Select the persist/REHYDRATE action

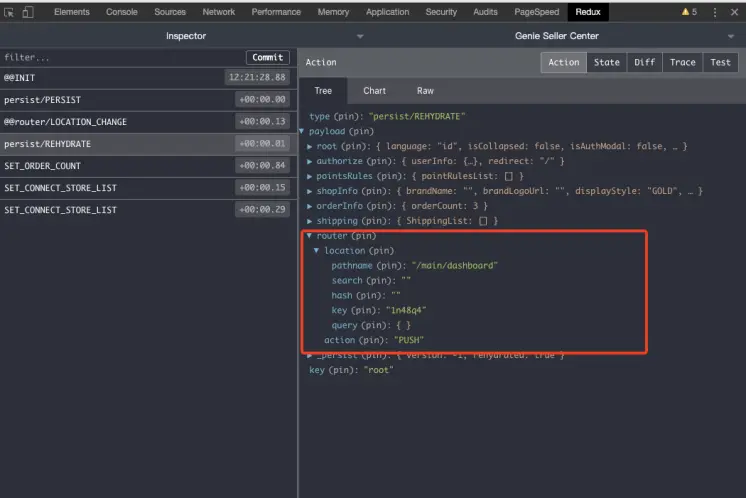(147, 144)
